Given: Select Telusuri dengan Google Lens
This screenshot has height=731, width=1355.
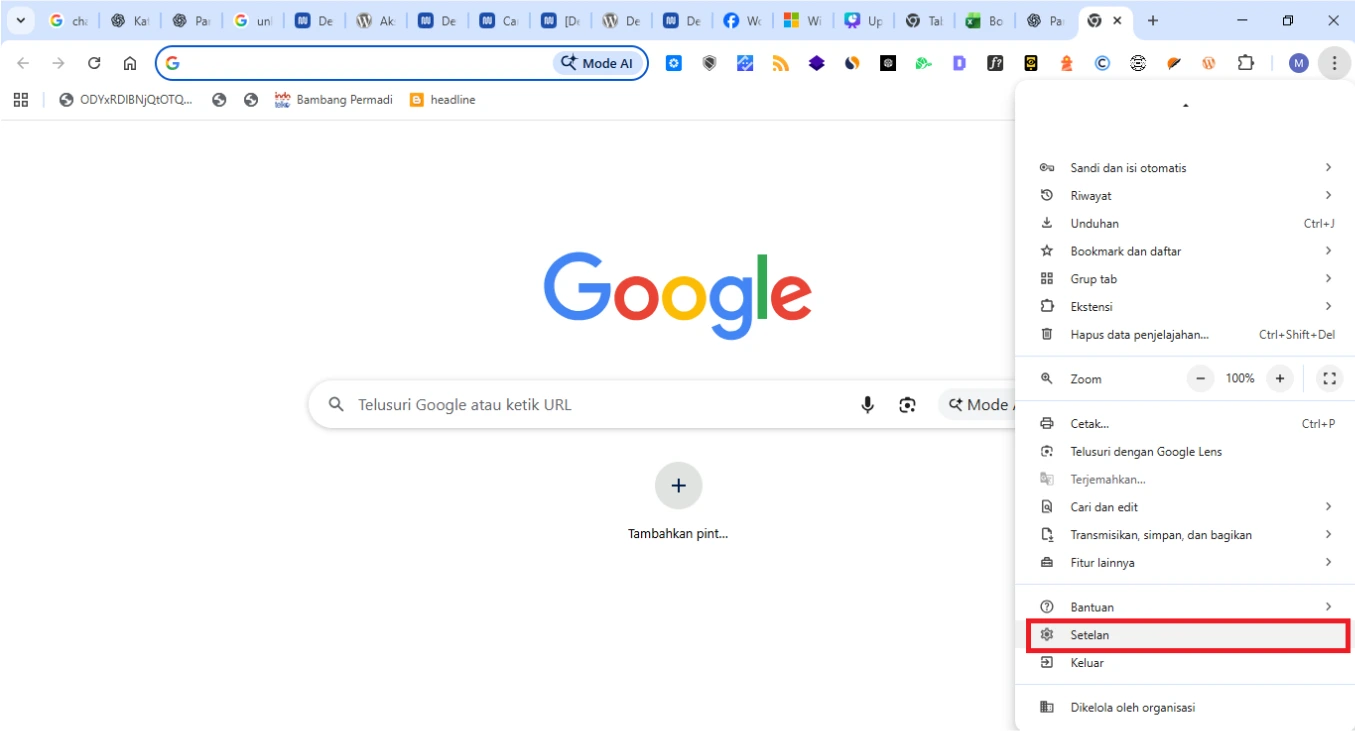Looking at the screenshot, I should pos(1185,452).
